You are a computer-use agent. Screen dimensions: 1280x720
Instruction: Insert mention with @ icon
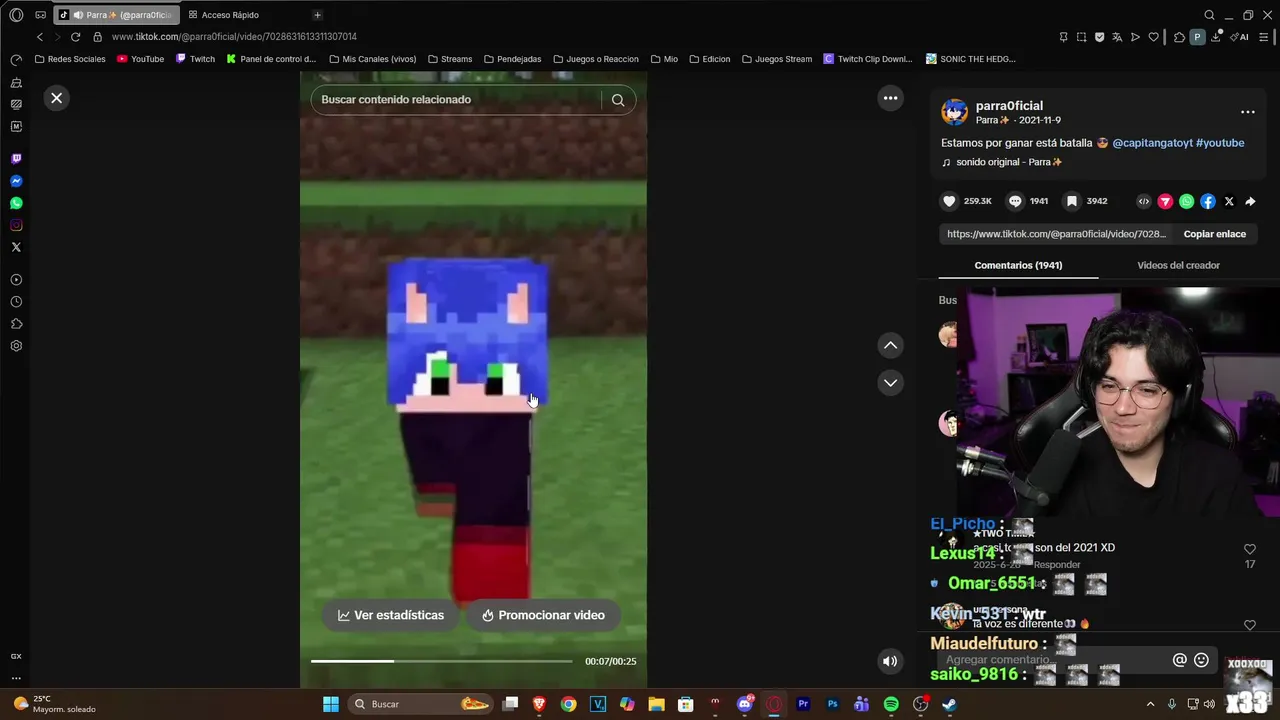(x=1179, y=660)
